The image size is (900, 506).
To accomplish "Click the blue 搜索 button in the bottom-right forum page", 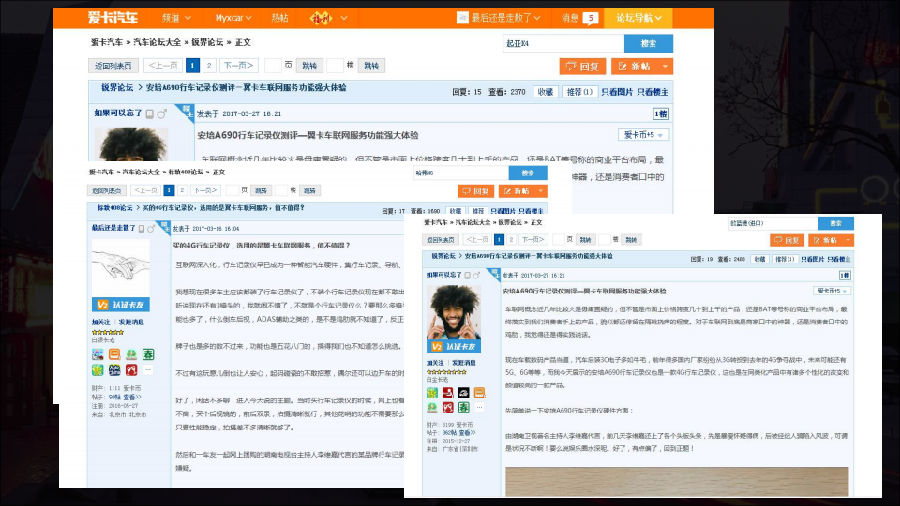I will (835, 223).
